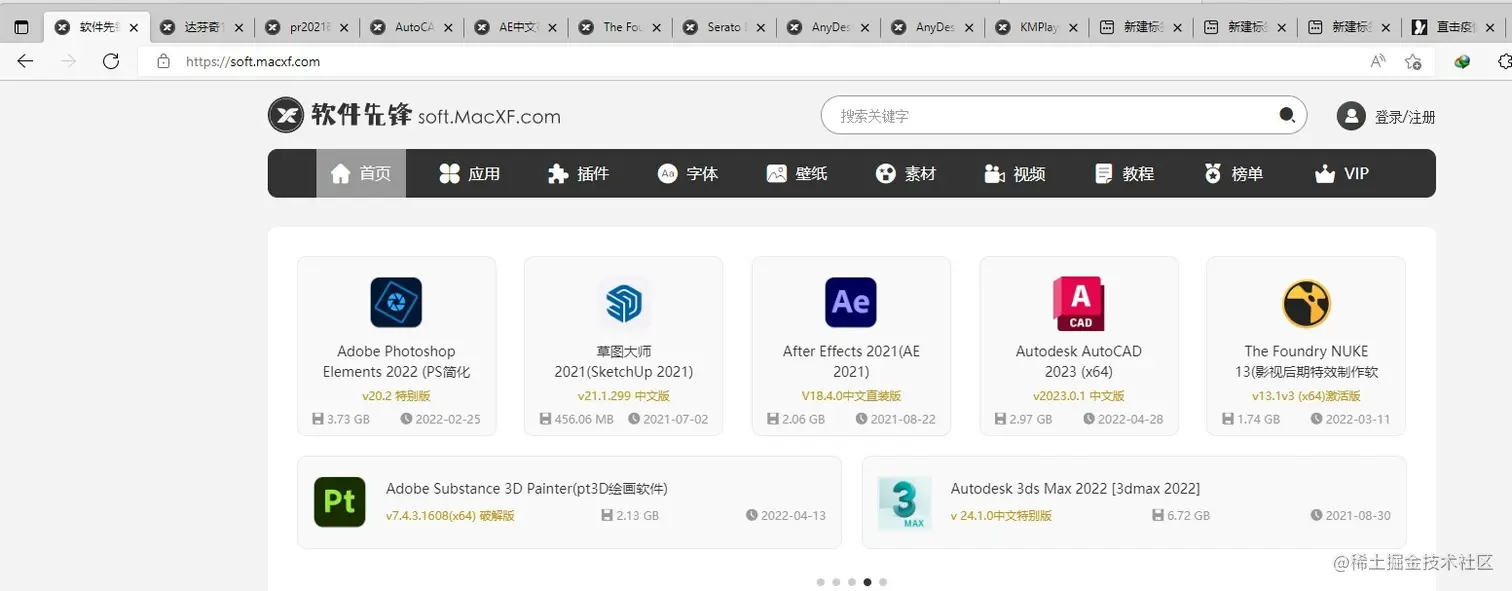Open Adobe Photoshop Elements 2022 title link

pos(396,361)
